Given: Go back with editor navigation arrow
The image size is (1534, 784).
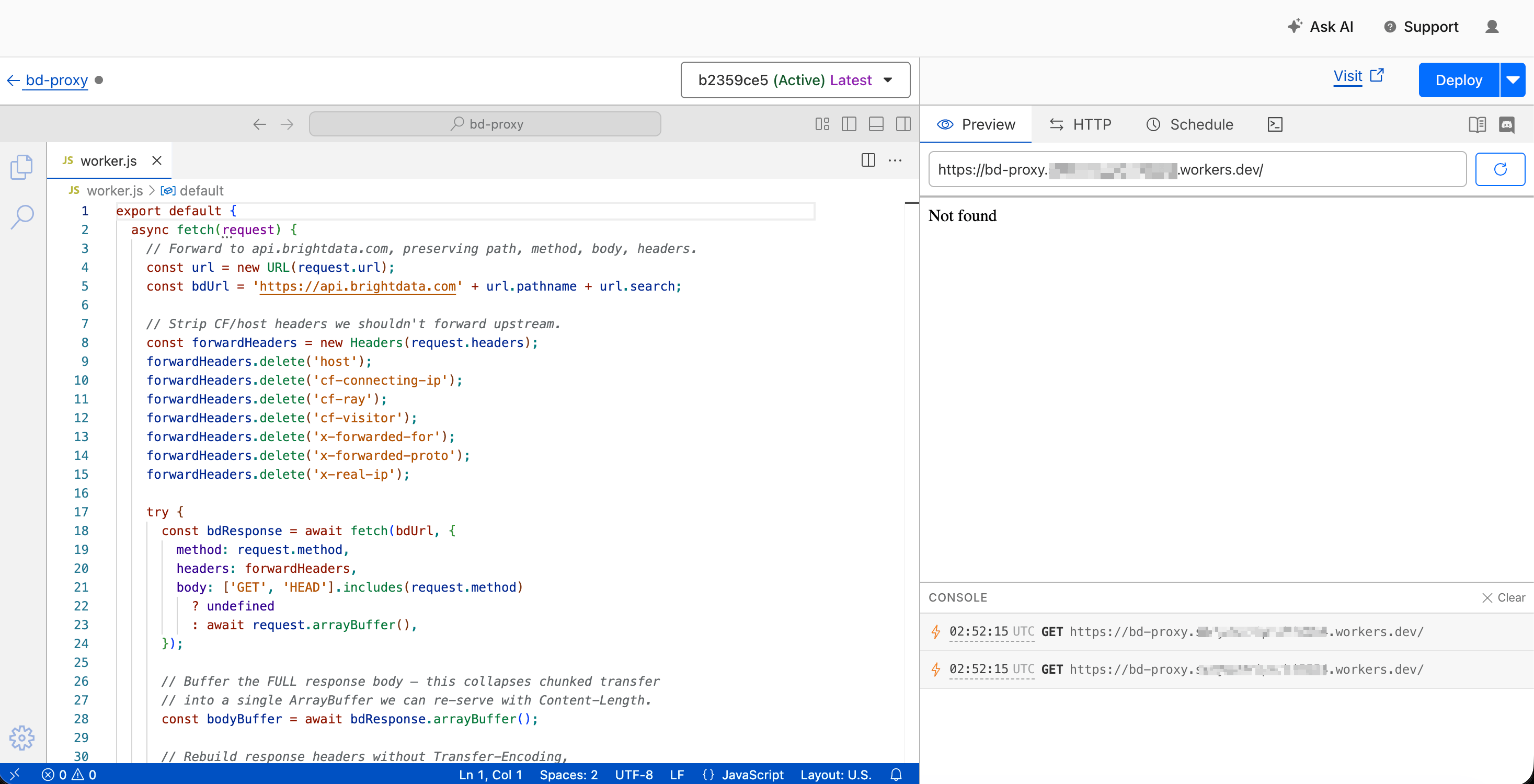Looking at the screenshot, I should point(260,124).
